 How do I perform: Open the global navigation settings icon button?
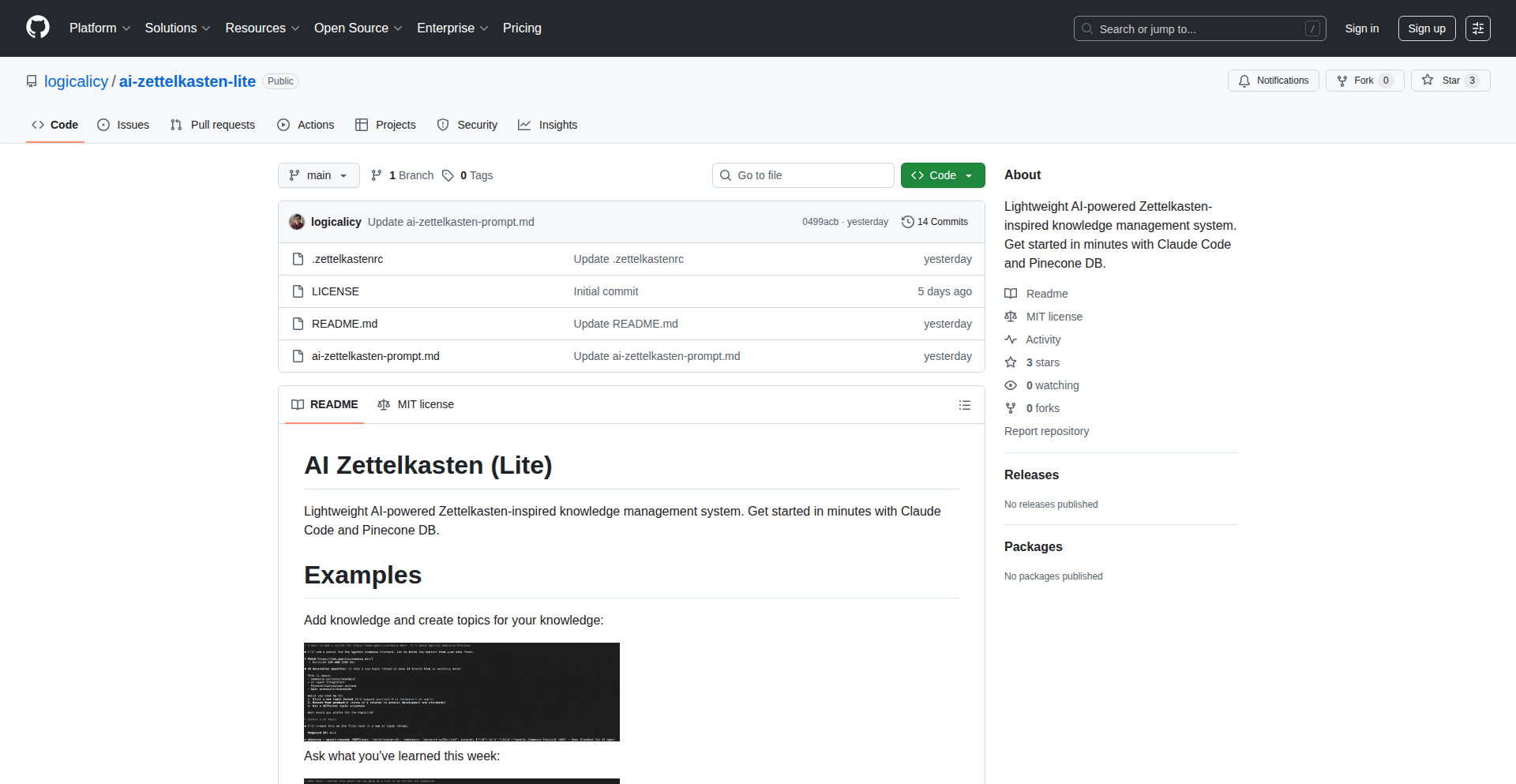click(x=1477, y=28)
